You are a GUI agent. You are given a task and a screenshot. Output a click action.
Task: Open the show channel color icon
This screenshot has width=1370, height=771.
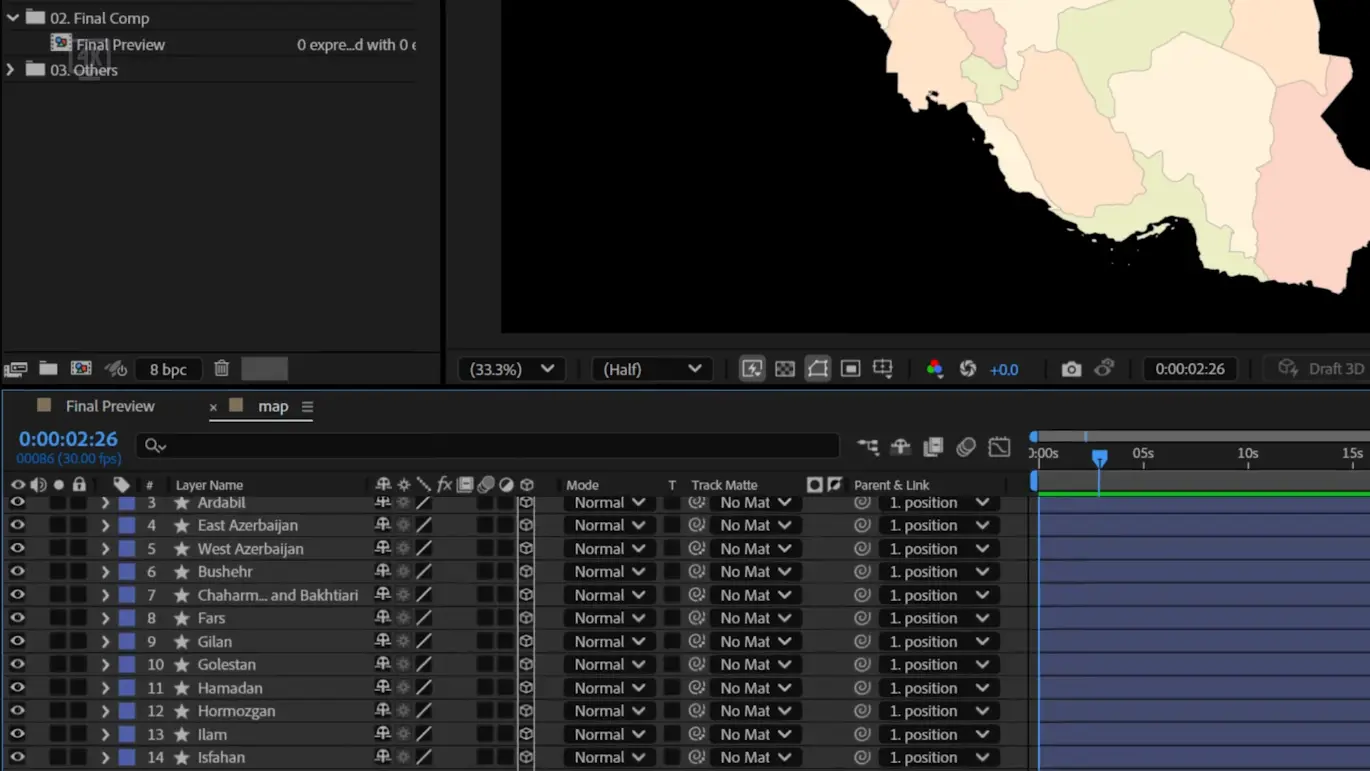coord(934,369)
